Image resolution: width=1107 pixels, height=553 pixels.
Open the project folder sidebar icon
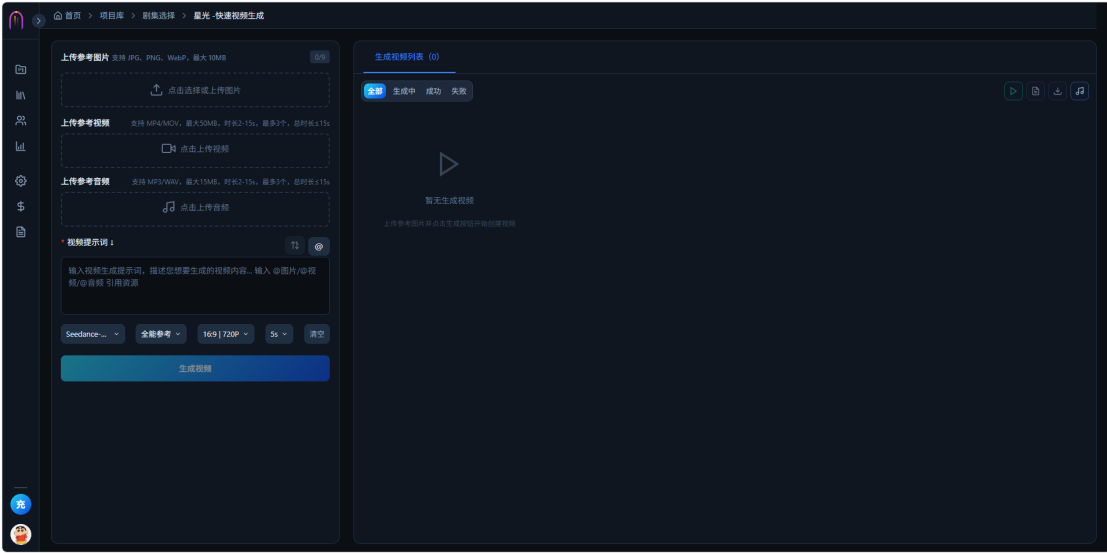20,69
